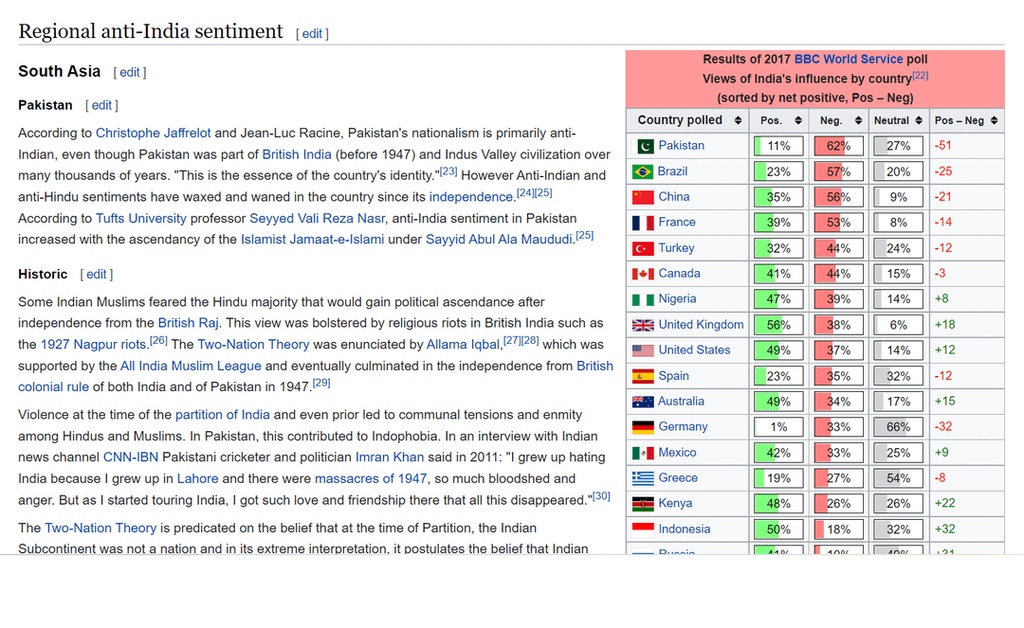Image resolution: width=1024 pixels, height=628 pixels.
Task: Click the Kenya flag icon
Action: (x=643, y=504)
